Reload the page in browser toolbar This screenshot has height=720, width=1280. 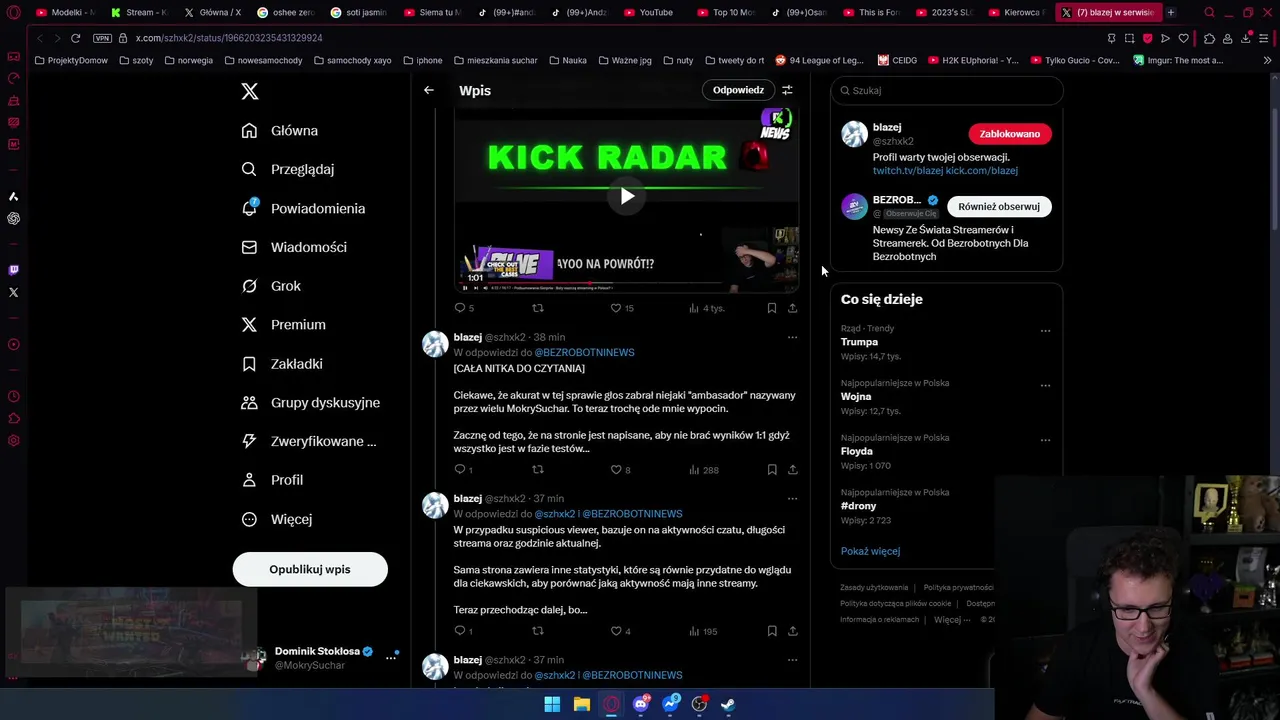point(75,38)
